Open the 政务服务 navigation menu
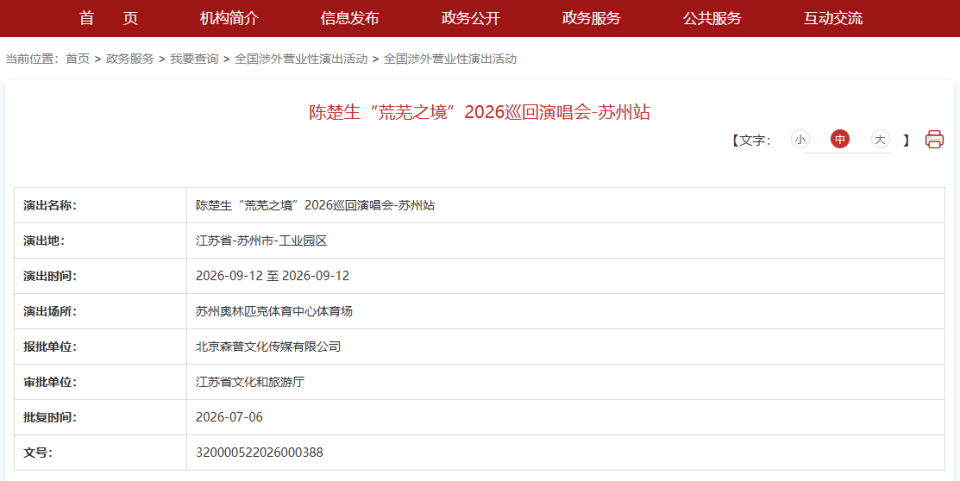Screen dimensions: 960x481 [x=591, y=18]
